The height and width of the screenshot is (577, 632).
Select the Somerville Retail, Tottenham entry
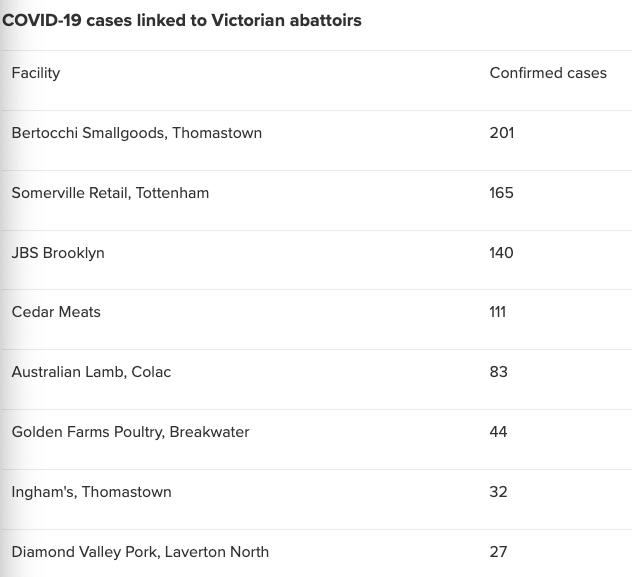(110, 193)
